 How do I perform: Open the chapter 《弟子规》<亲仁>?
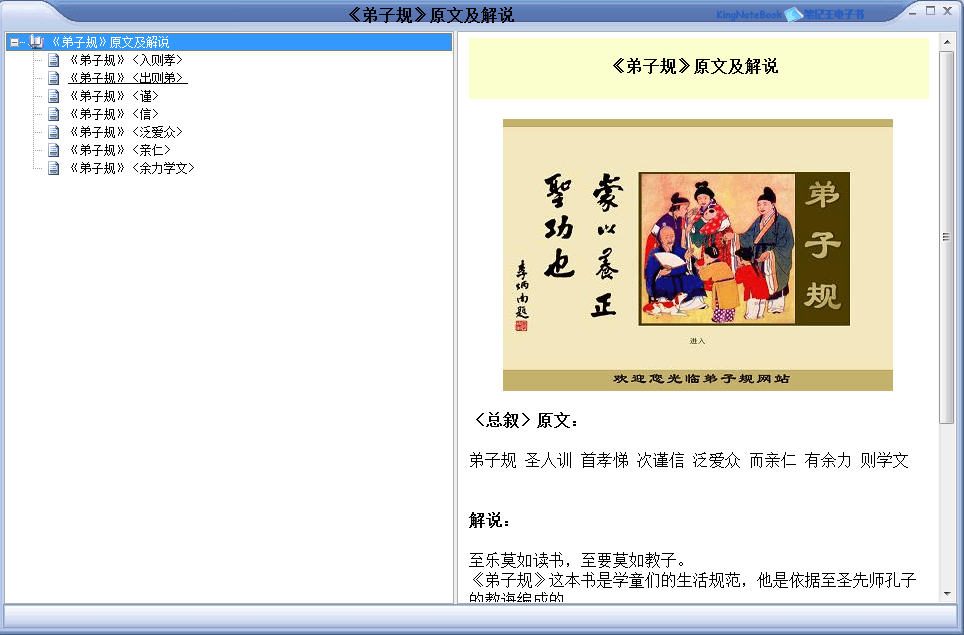[x=120, y=149]
